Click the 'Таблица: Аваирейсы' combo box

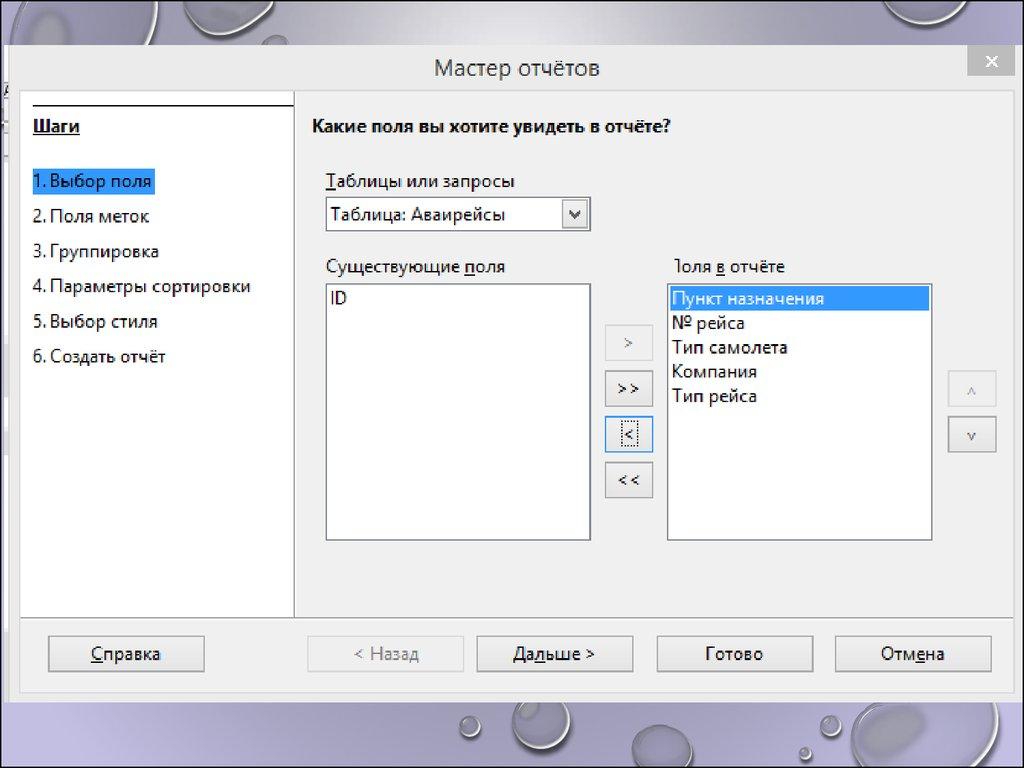445,214
